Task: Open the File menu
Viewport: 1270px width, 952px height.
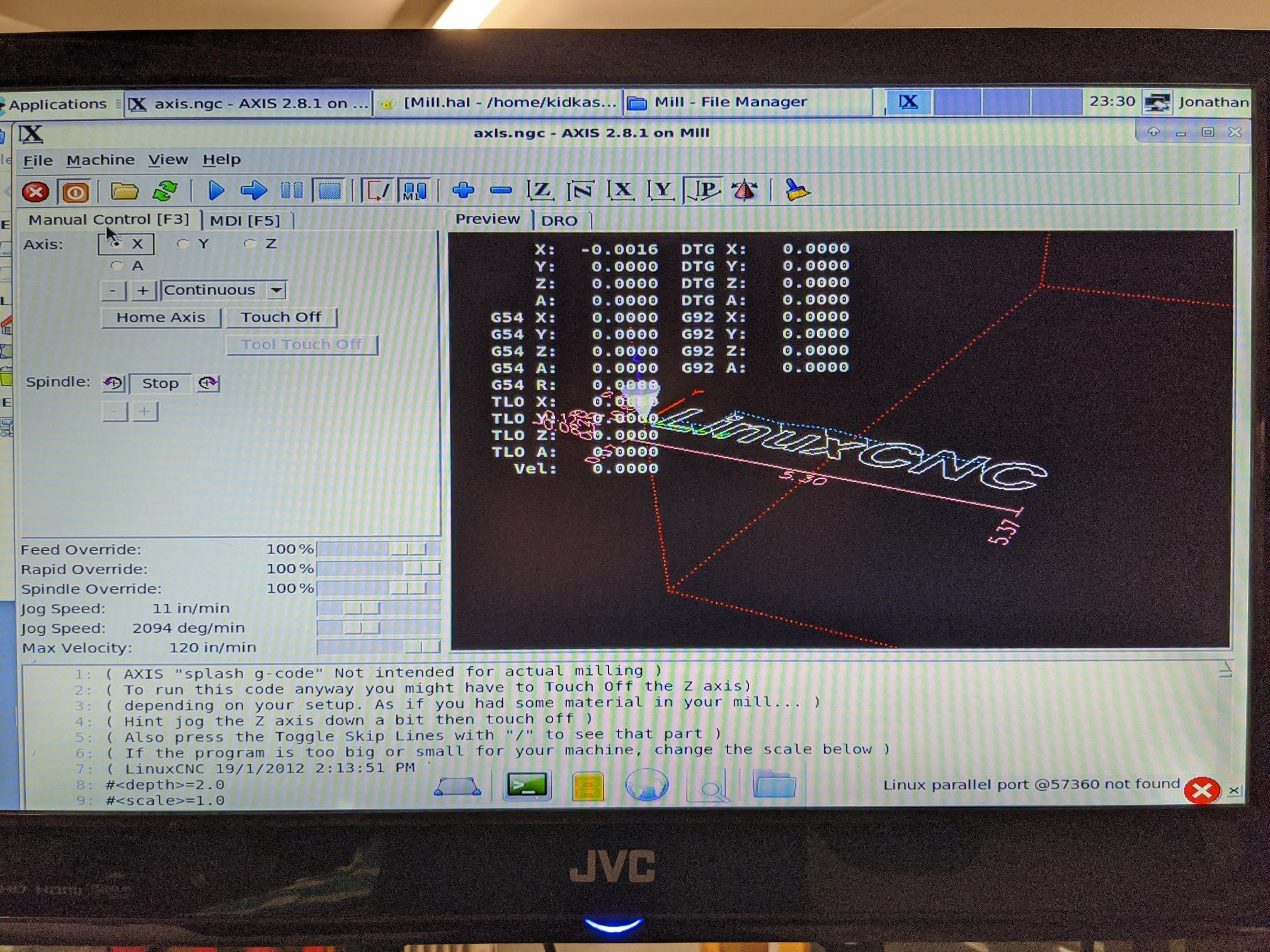Action: tap(38, 161)
